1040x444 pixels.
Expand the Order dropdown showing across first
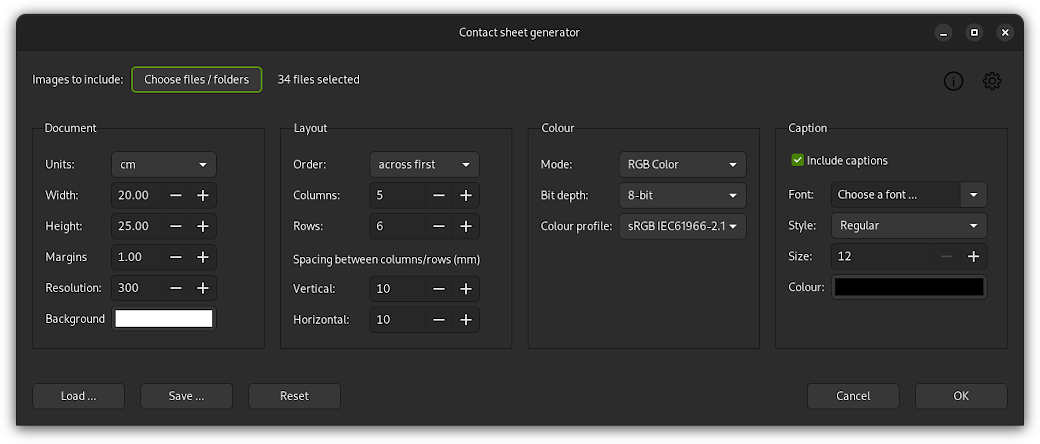coord(424,164)
